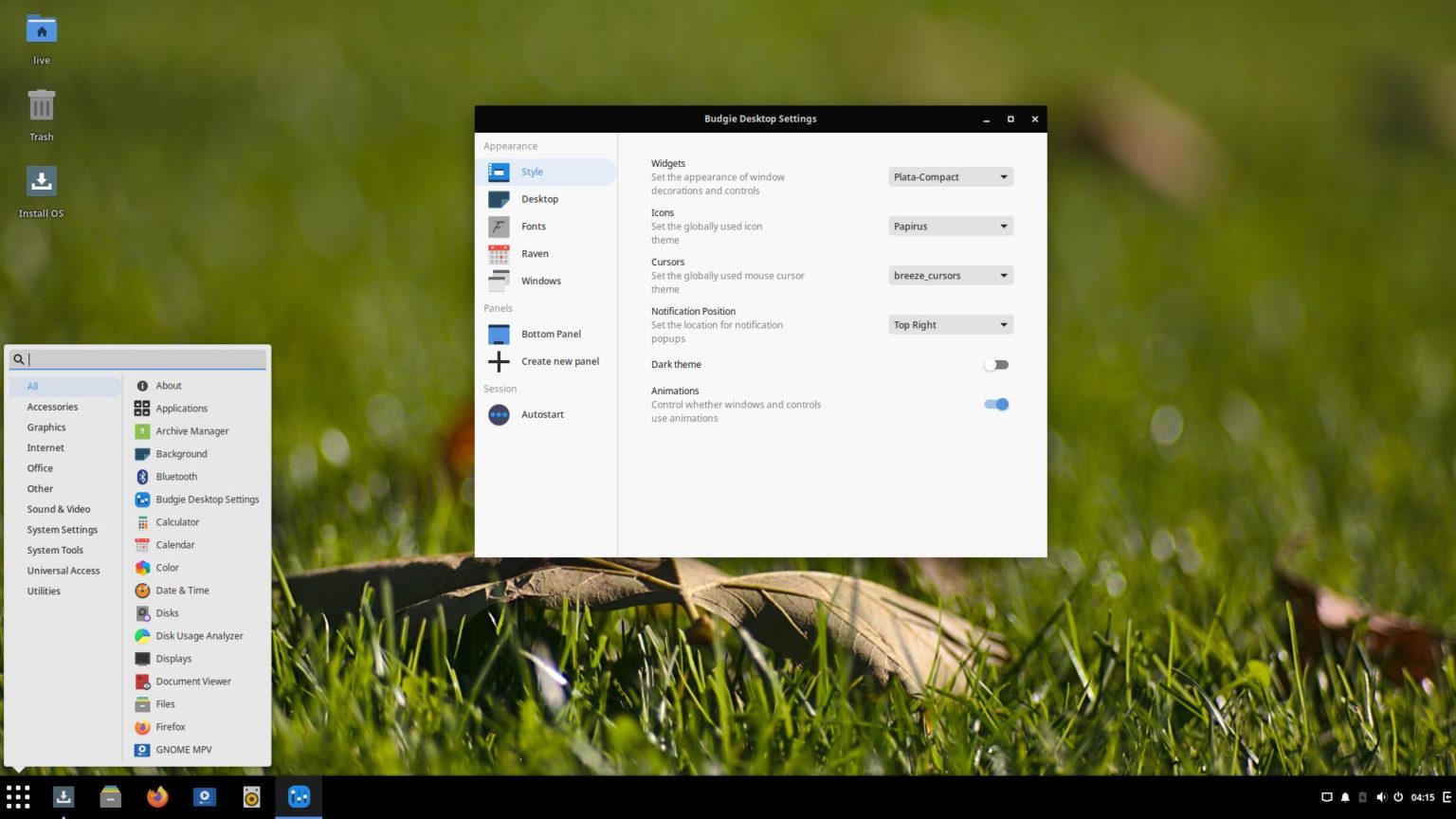The width and height of the screenshot is (1456, 819).
Task: Disable the Animations toggle
Action: click(x=995, y=404)
